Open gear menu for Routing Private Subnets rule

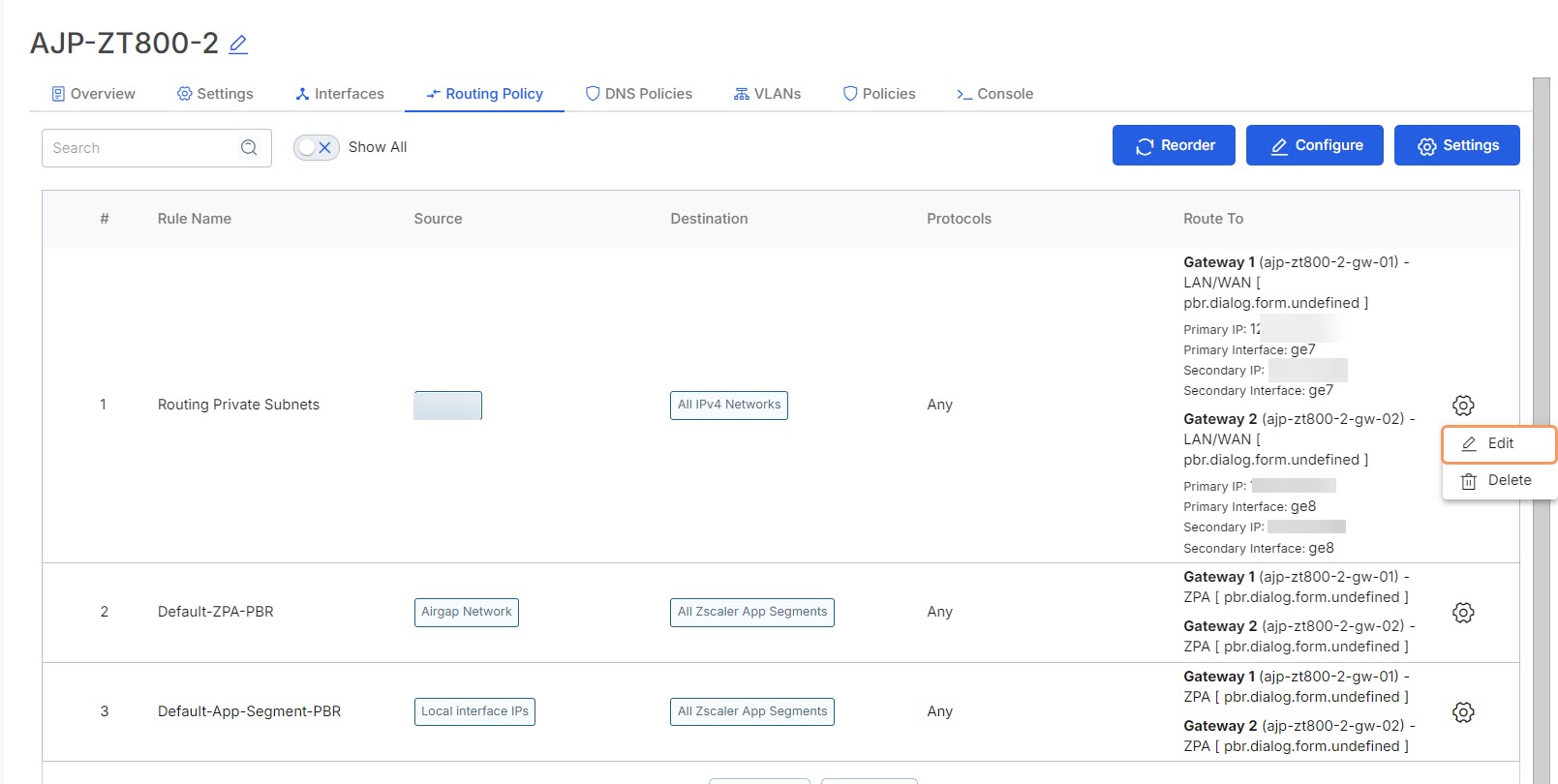(1463, 406)
